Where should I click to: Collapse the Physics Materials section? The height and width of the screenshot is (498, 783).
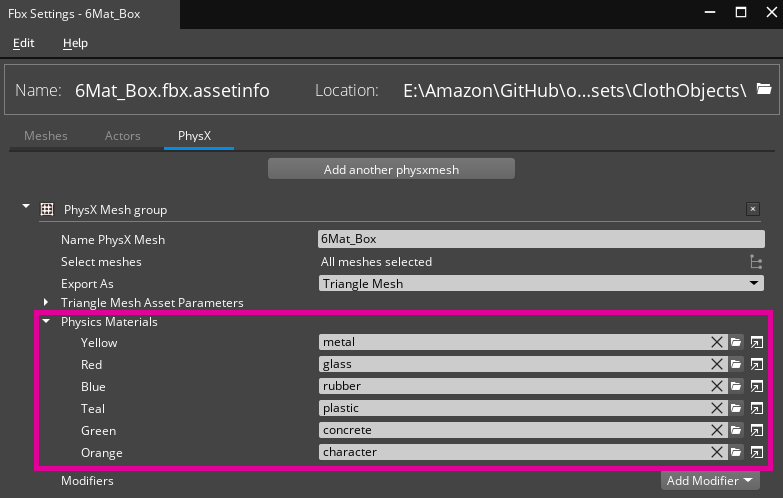click(x=46, y=322)
